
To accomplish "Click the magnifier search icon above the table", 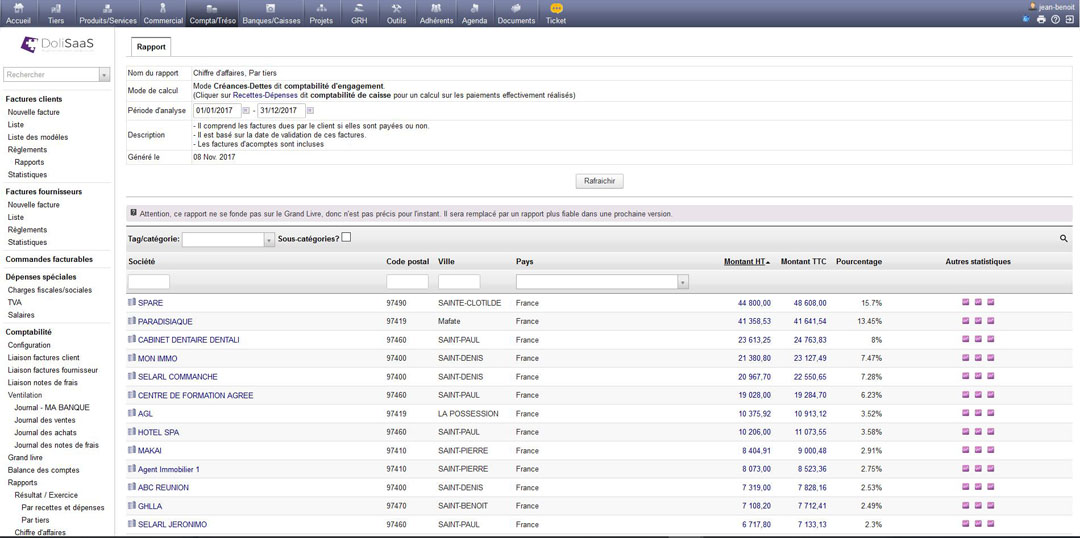I will point(1063,239).
